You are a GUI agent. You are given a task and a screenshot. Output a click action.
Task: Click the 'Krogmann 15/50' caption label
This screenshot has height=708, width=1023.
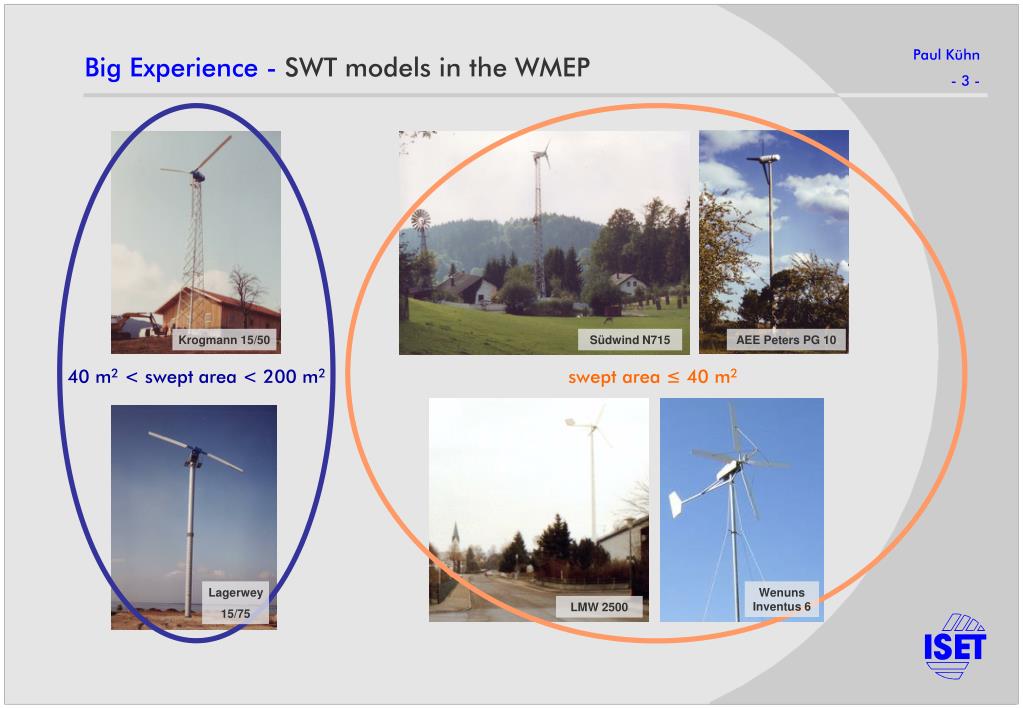pos(224,340)
